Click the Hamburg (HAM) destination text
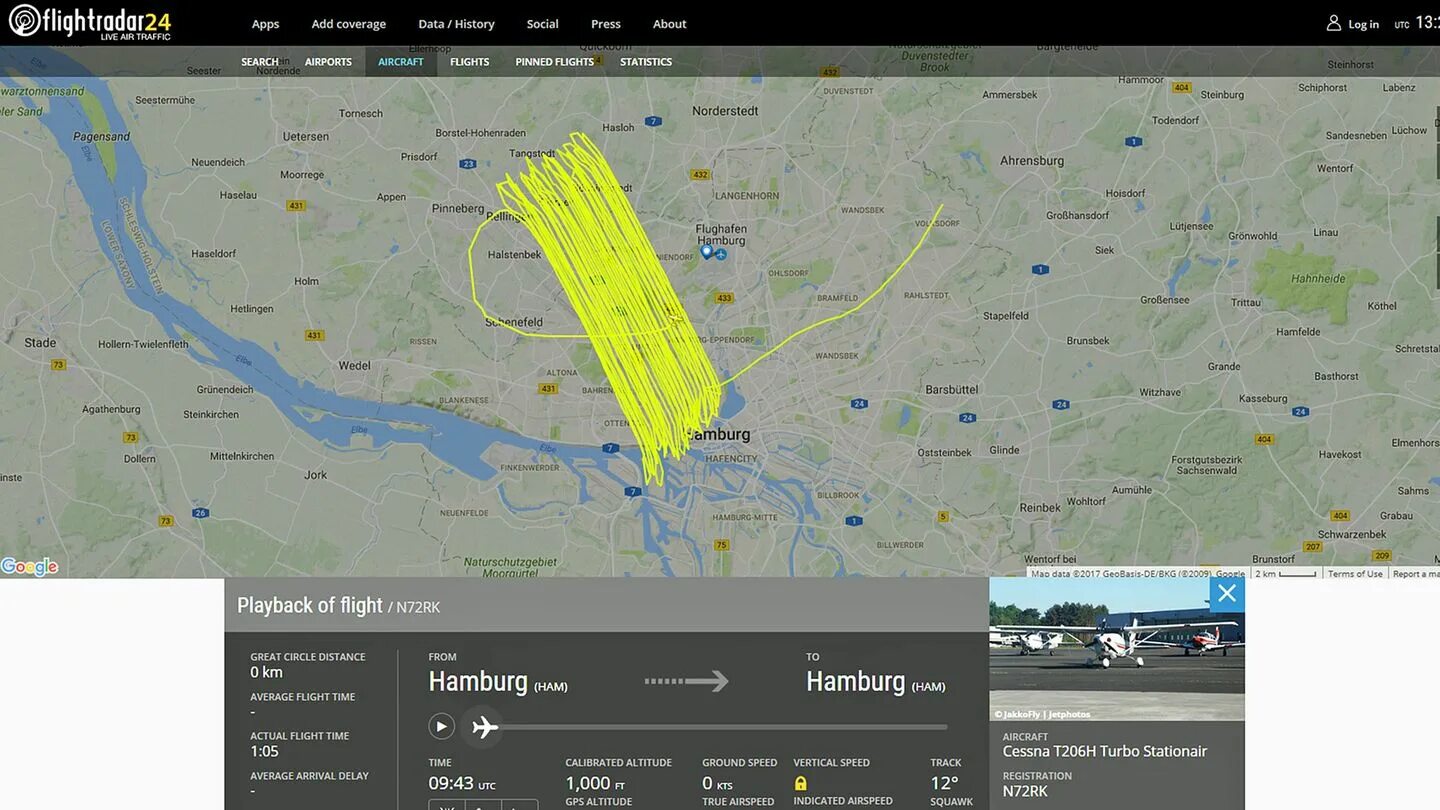Viewport: 1440px width, 810px height. [876, 682]
